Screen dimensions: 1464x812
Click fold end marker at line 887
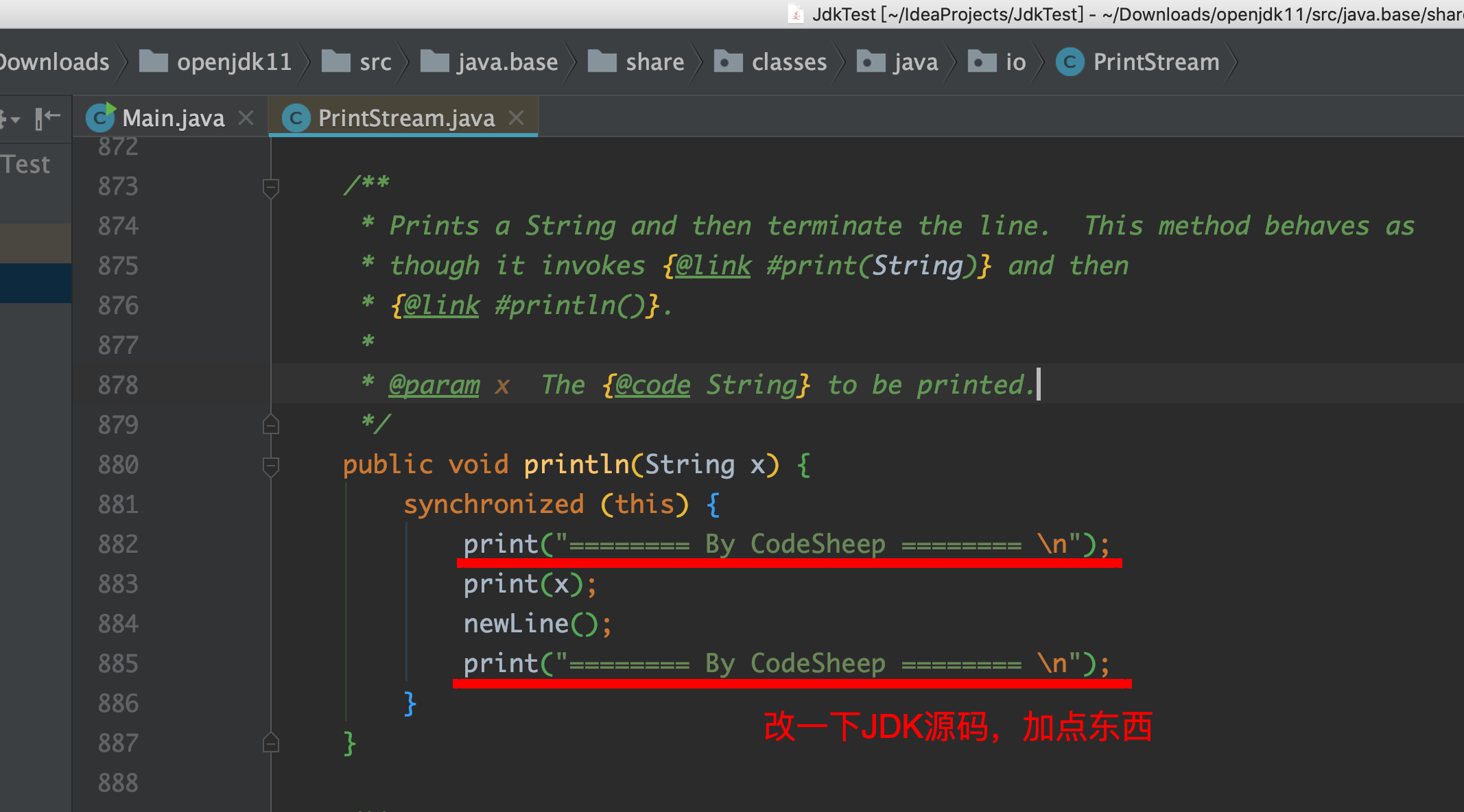(x=271, y=743)
